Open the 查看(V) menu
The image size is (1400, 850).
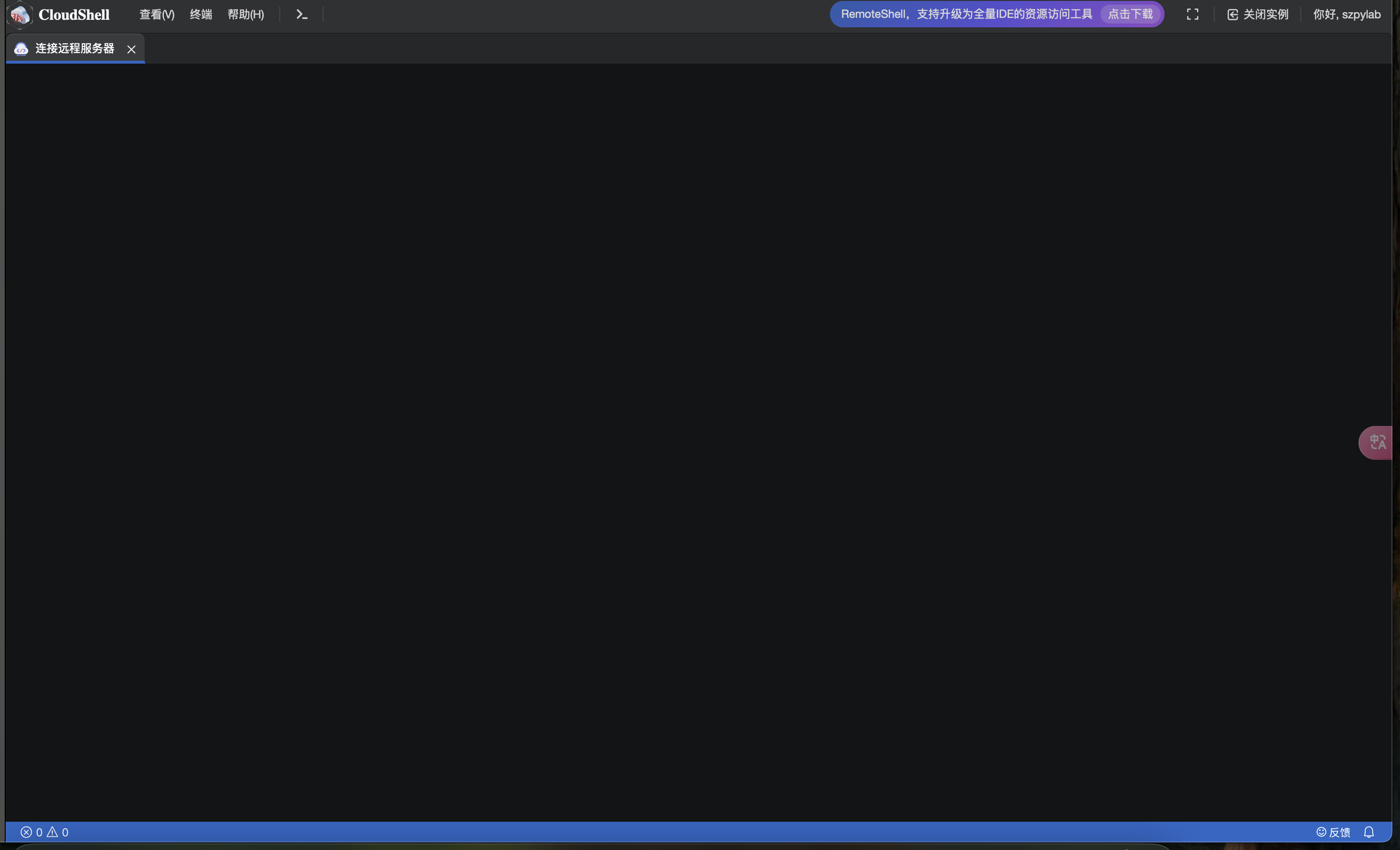click(157, 15)
